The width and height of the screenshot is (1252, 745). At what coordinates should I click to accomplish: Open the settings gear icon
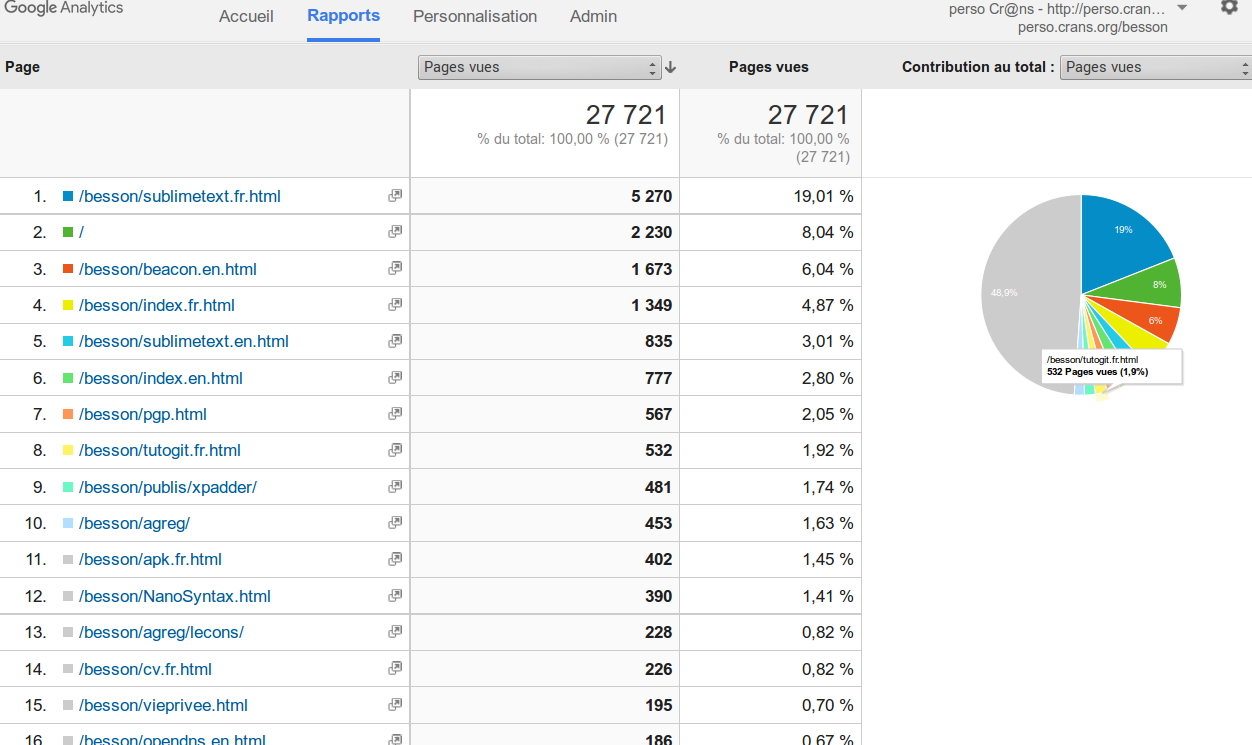tap(1229, 8)
